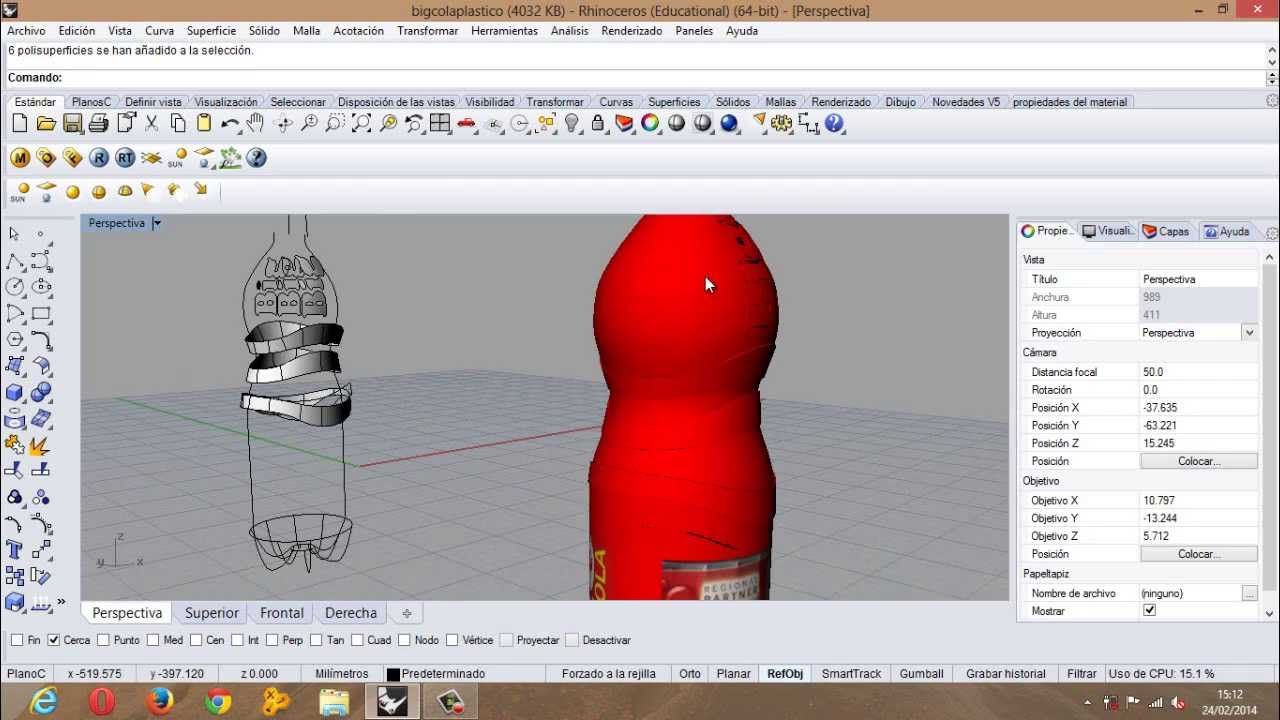Image resolution: width=1280 pixels, height=720 pixels.
Task: Enable the Perp osnap checkbox
Action: pyautogui.click(x=272, y=640)
